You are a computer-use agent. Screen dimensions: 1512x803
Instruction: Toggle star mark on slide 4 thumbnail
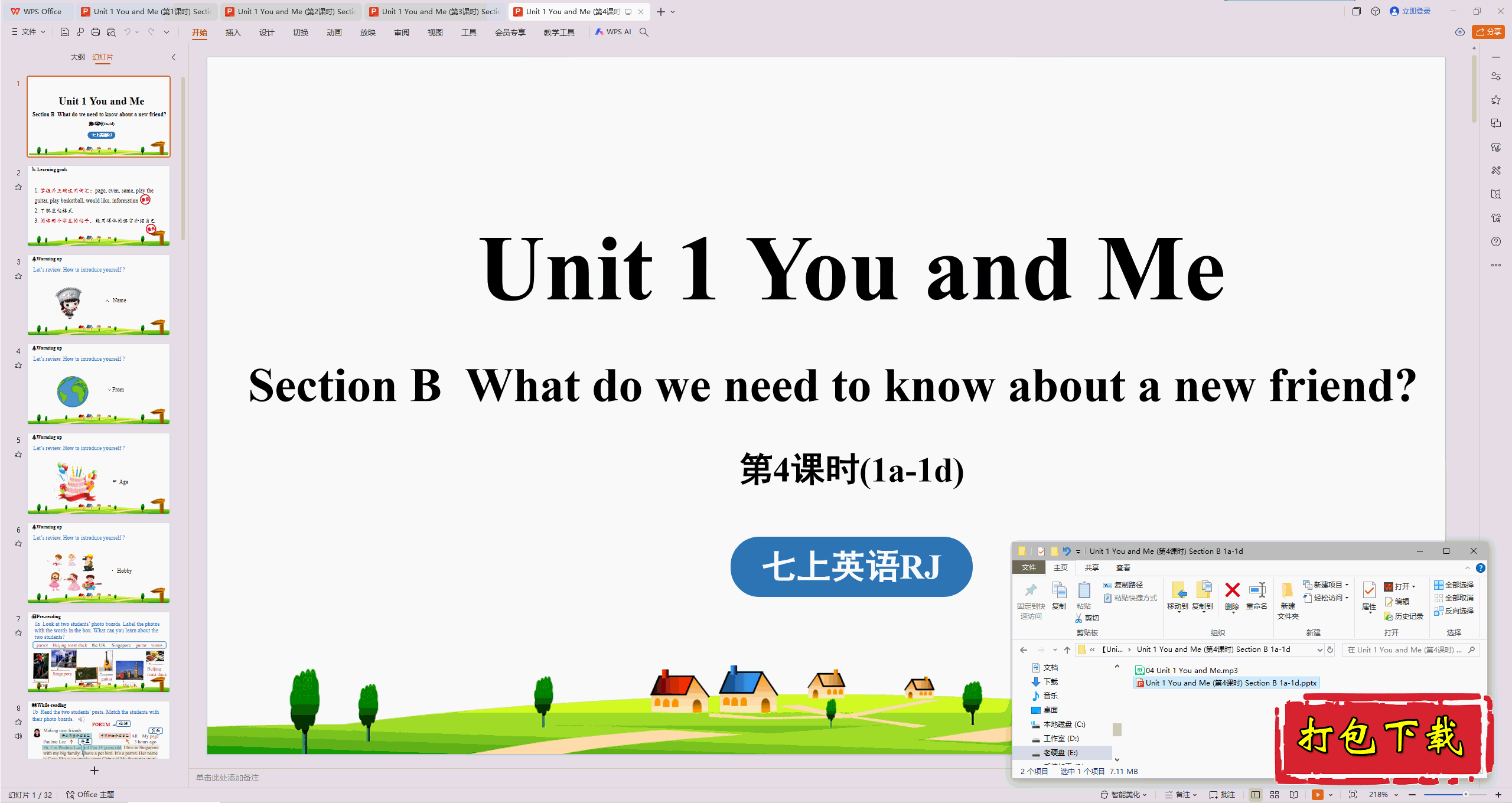coord(18,365)
